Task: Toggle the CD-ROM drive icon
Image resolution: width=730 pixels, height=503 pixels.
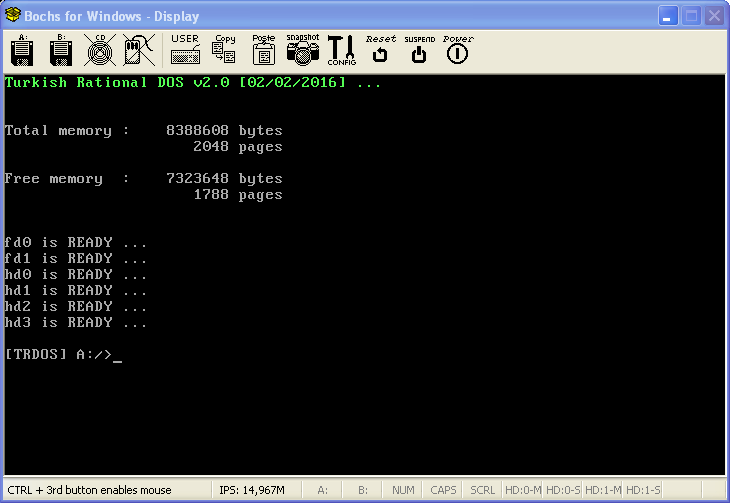Action: (x=98, y=51)
